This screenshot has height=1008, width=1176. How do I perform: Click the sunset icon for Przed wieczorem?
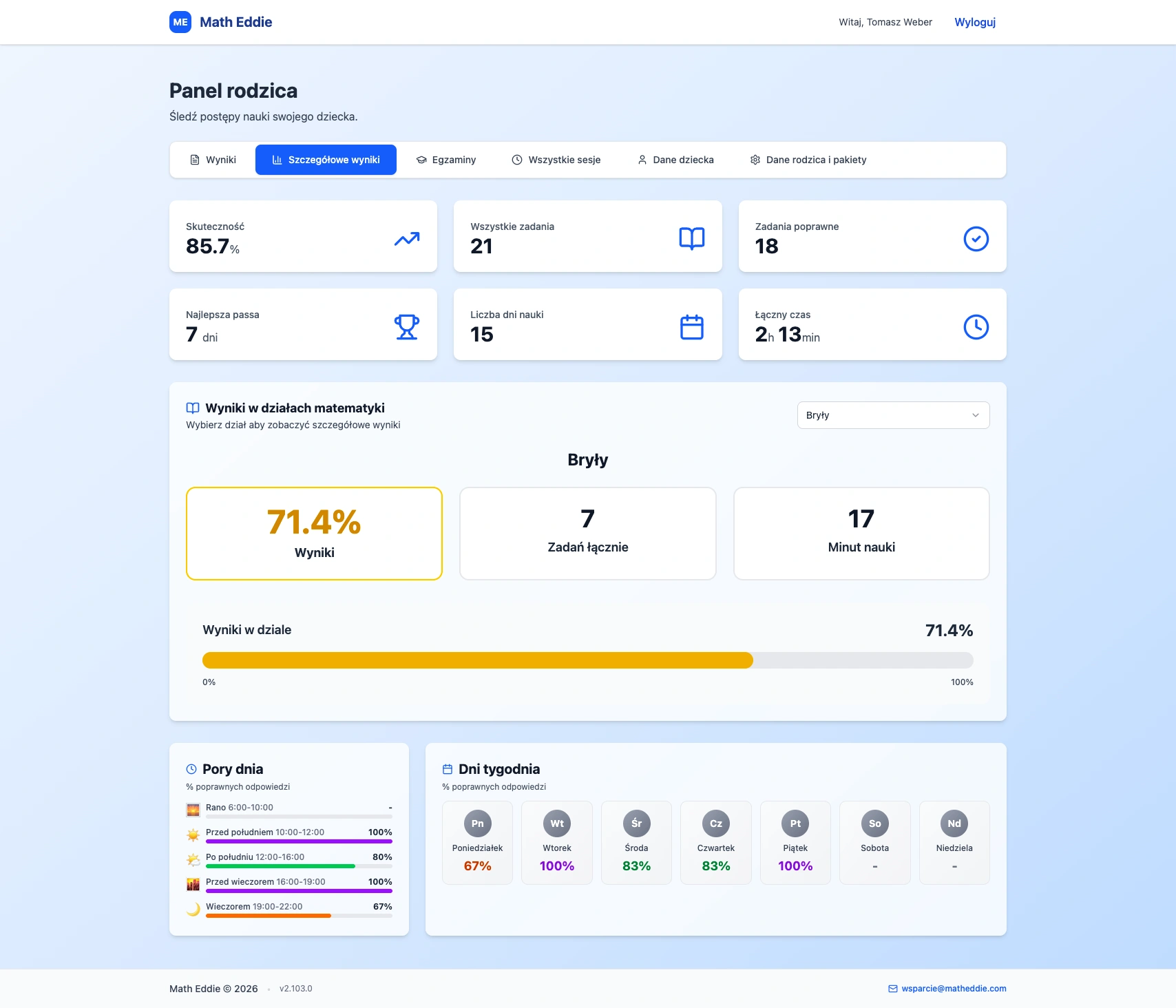click(x=193, y=884)
